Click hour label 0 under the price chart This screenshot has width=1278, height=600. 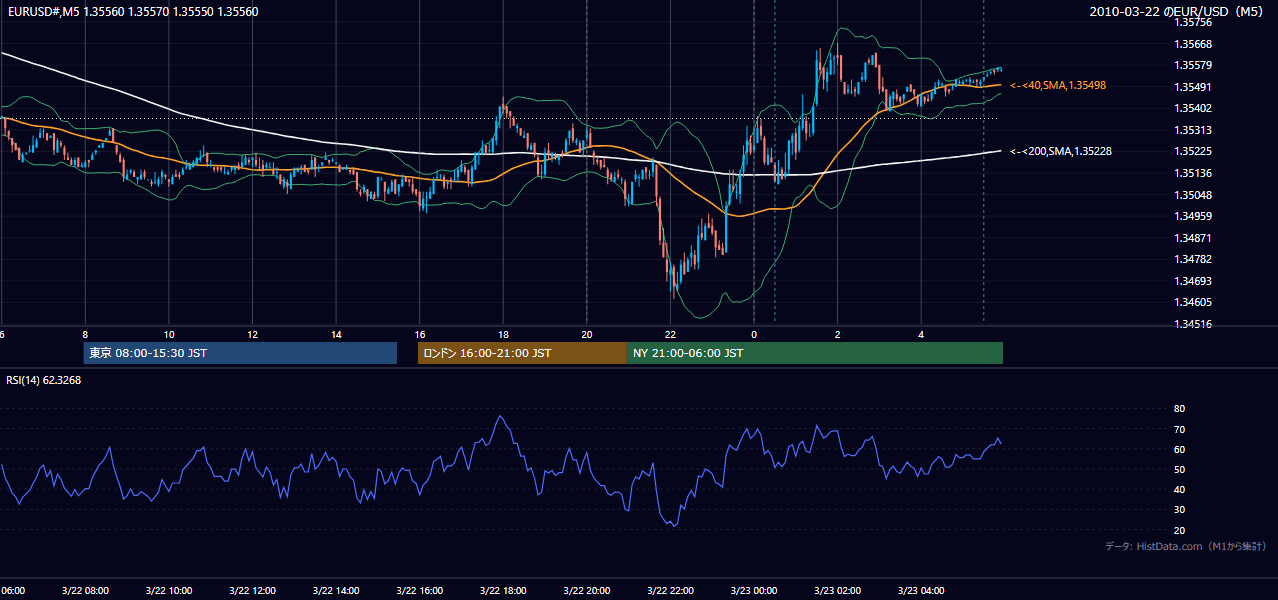[x=754, y=334]
